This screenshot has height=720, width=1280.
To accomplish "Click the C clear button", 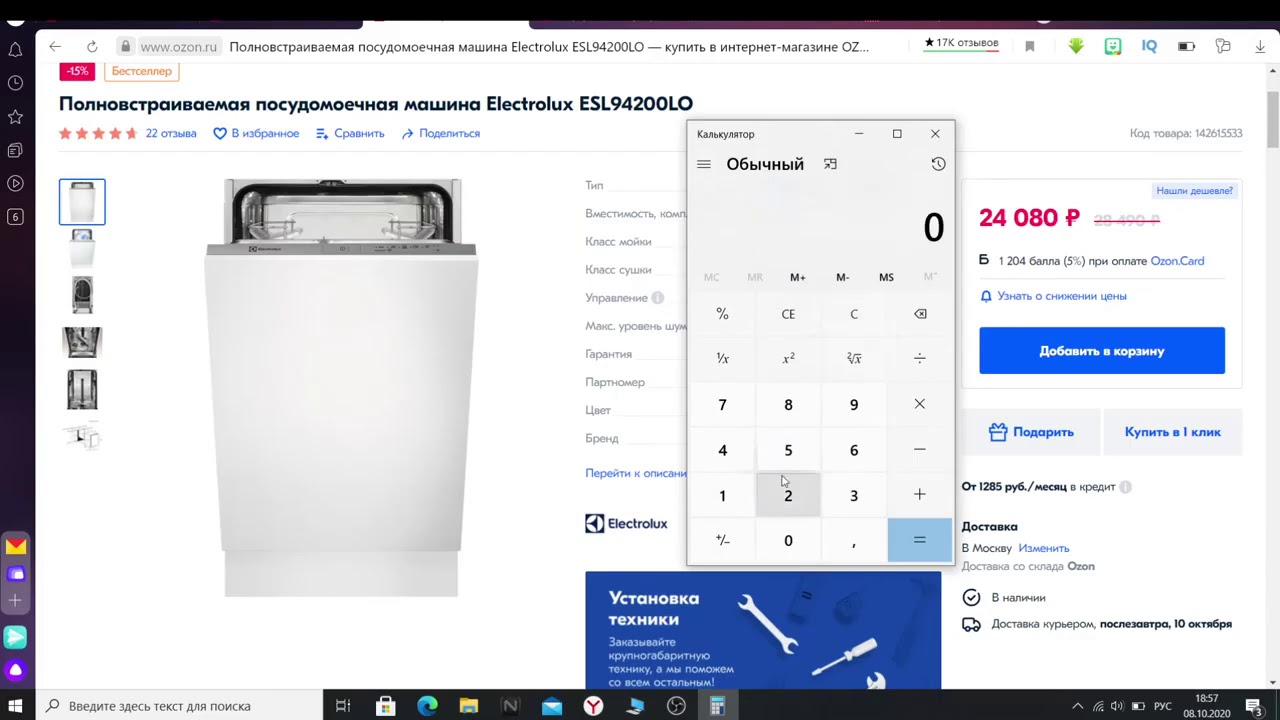I will coord(854,314).
